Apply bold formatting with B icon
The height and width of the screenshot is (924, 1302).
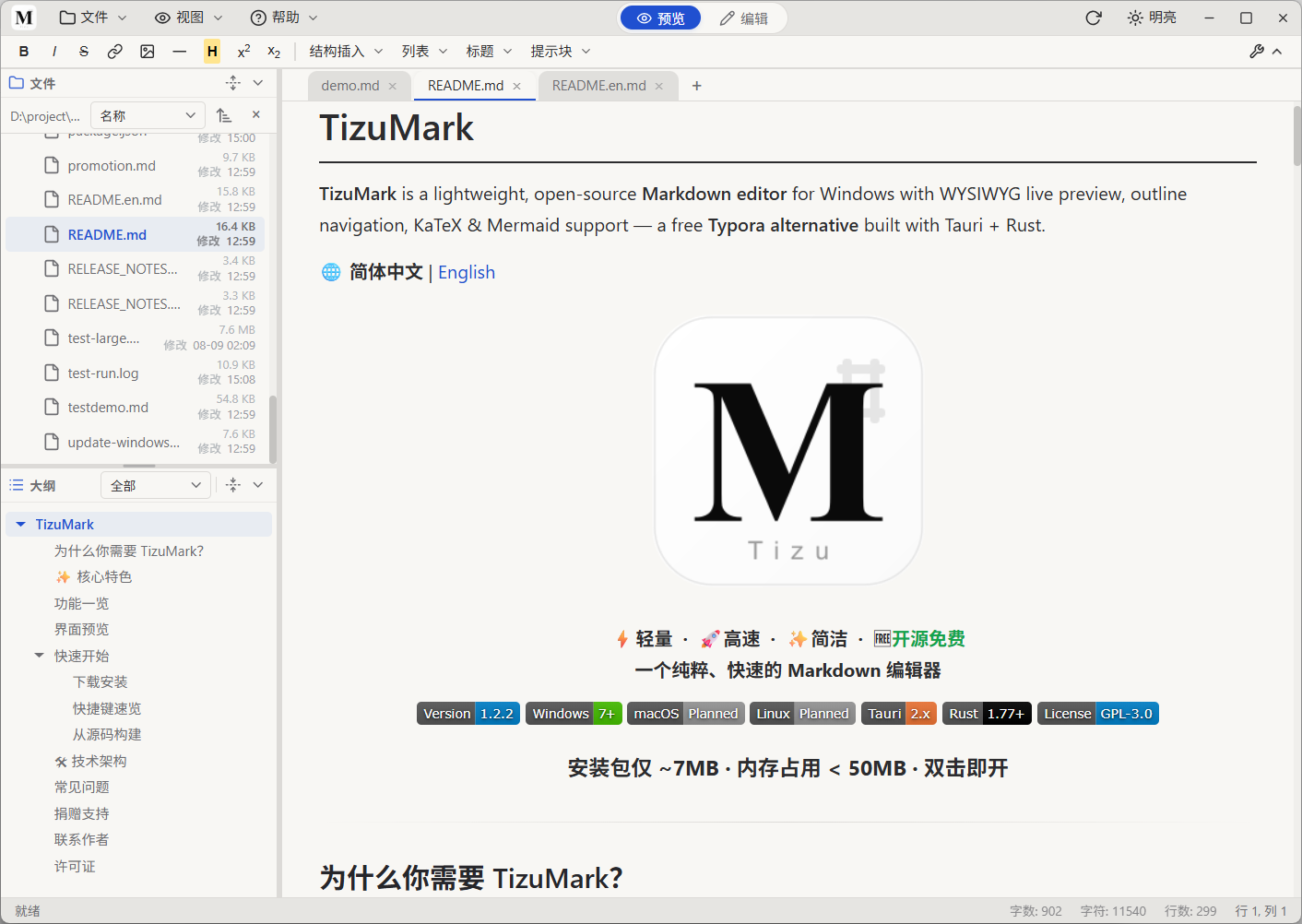[x=24, y=52]
